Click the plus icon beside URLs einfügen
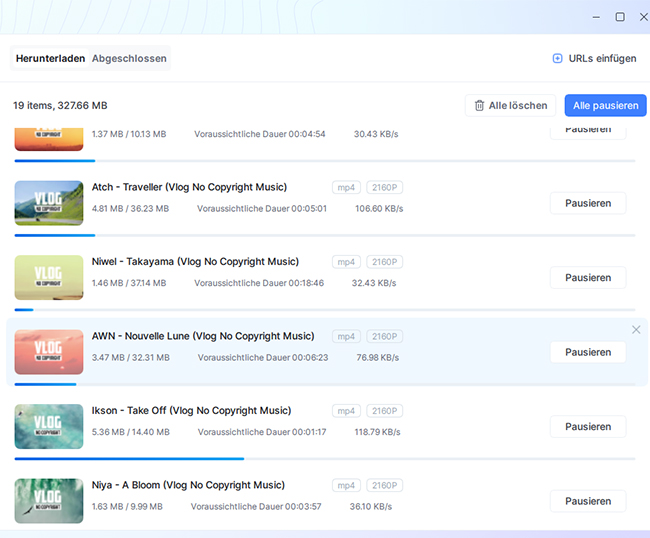The image size is (650, 538). [557, 58]
